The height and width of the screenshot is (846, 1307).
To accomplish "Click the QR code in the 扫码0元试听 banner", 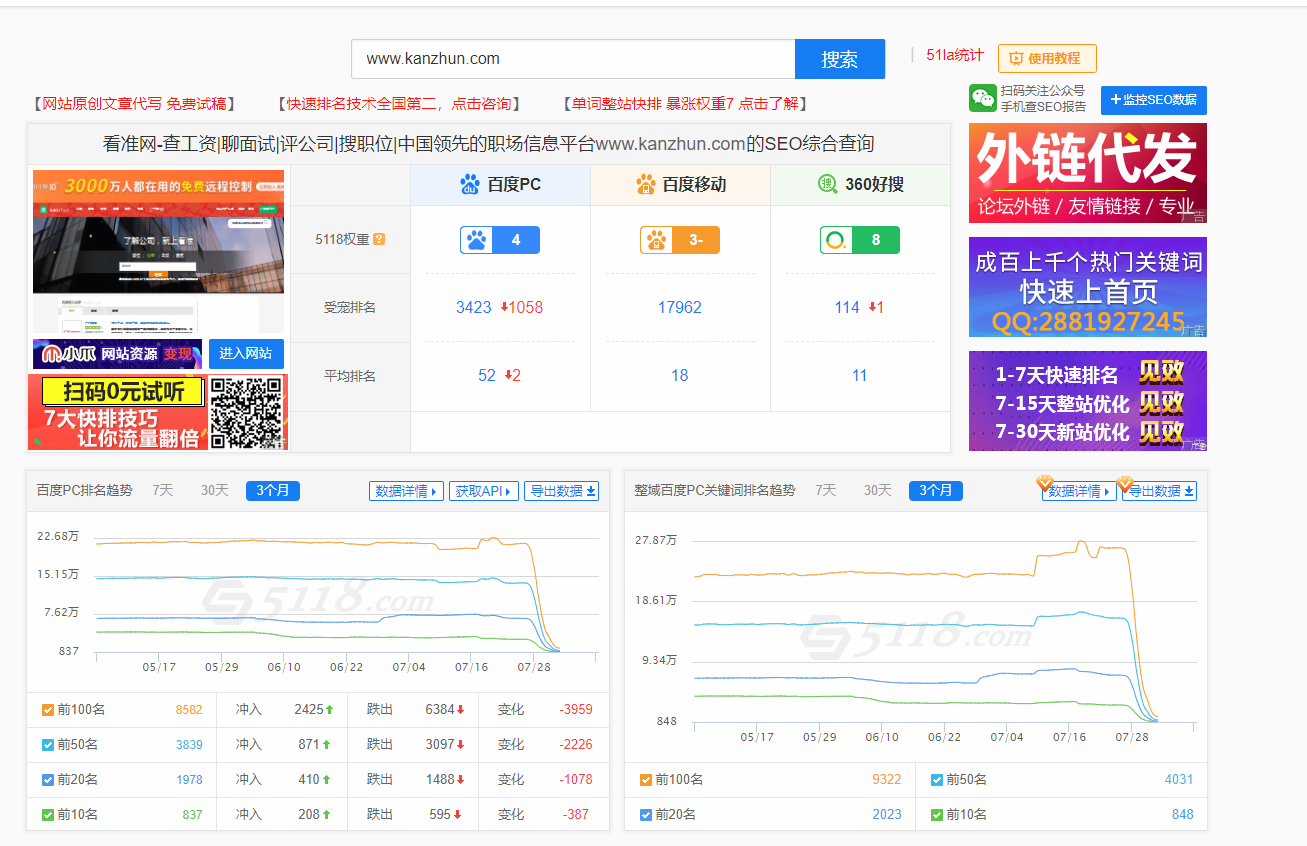I will (x=246, y=412).
